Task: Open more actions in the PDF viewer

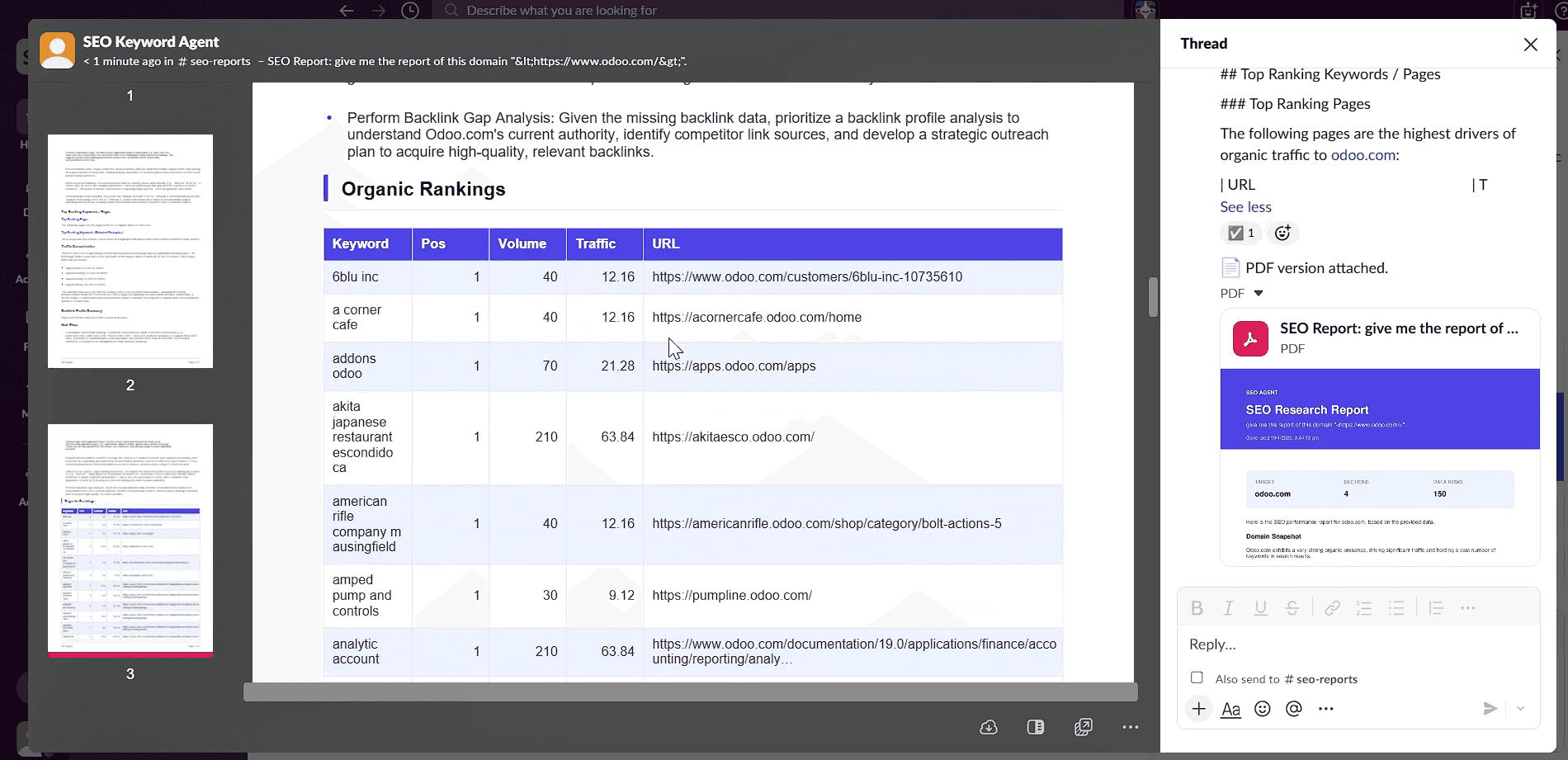Action: point(1131,727)
